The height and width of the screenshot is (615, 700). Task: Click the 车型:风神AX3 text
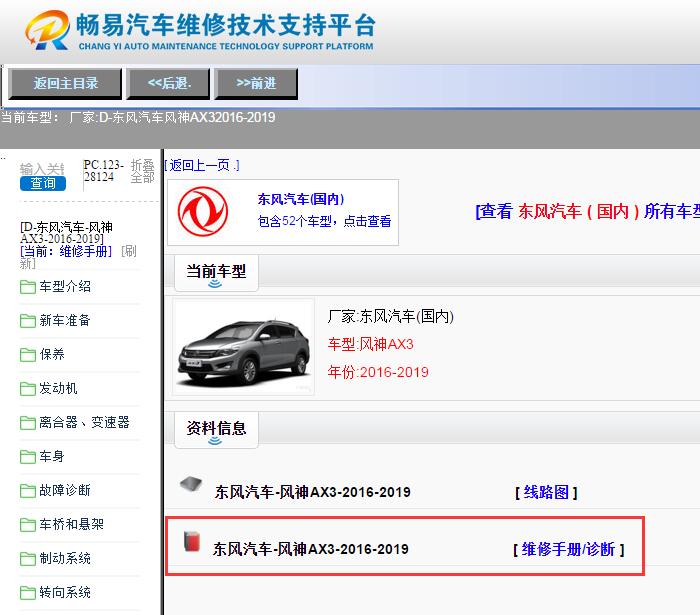(371, 345)
